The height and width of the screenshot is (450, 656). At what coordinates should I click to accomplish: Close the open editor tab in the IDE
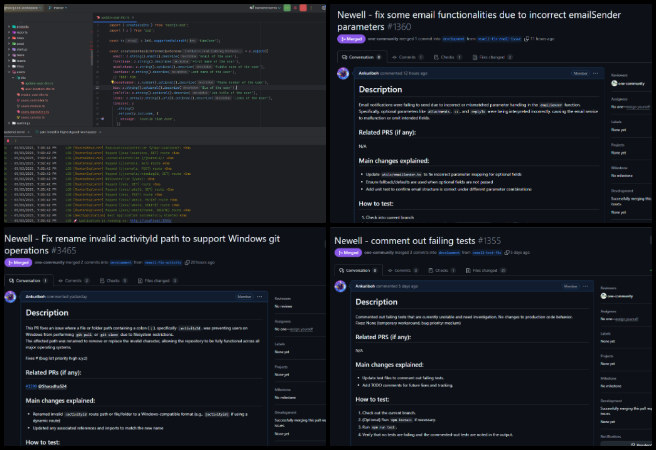point(133,18)
